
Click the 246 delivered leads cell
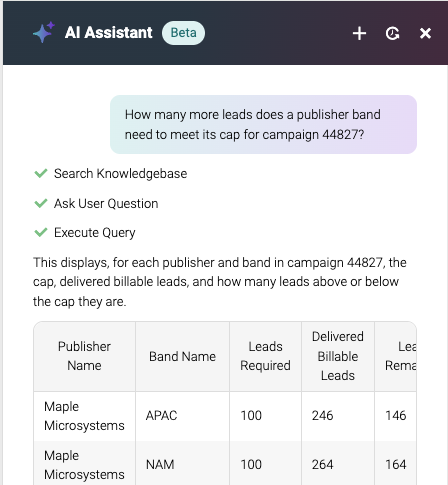click(338, 416)
